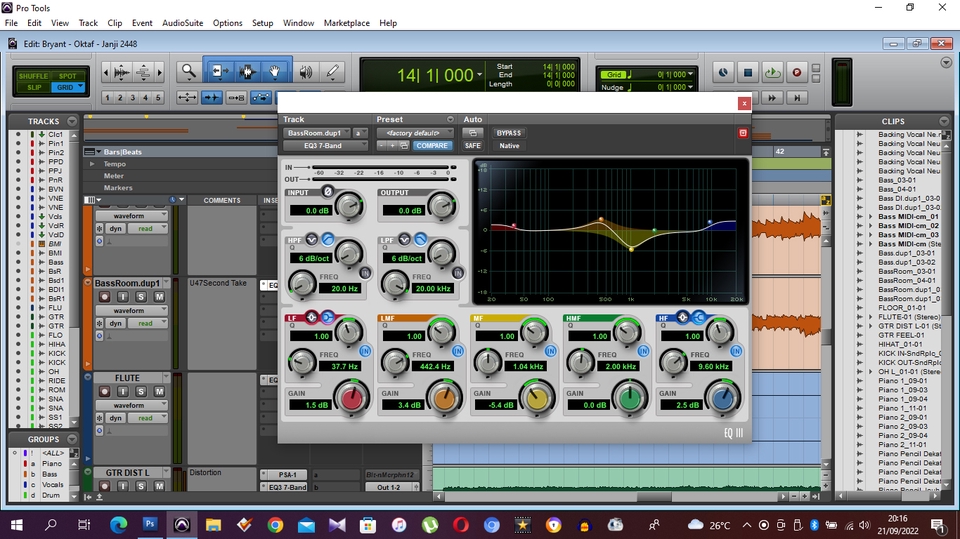Click the EQ3 INPUT gain knob

(349, 207)
